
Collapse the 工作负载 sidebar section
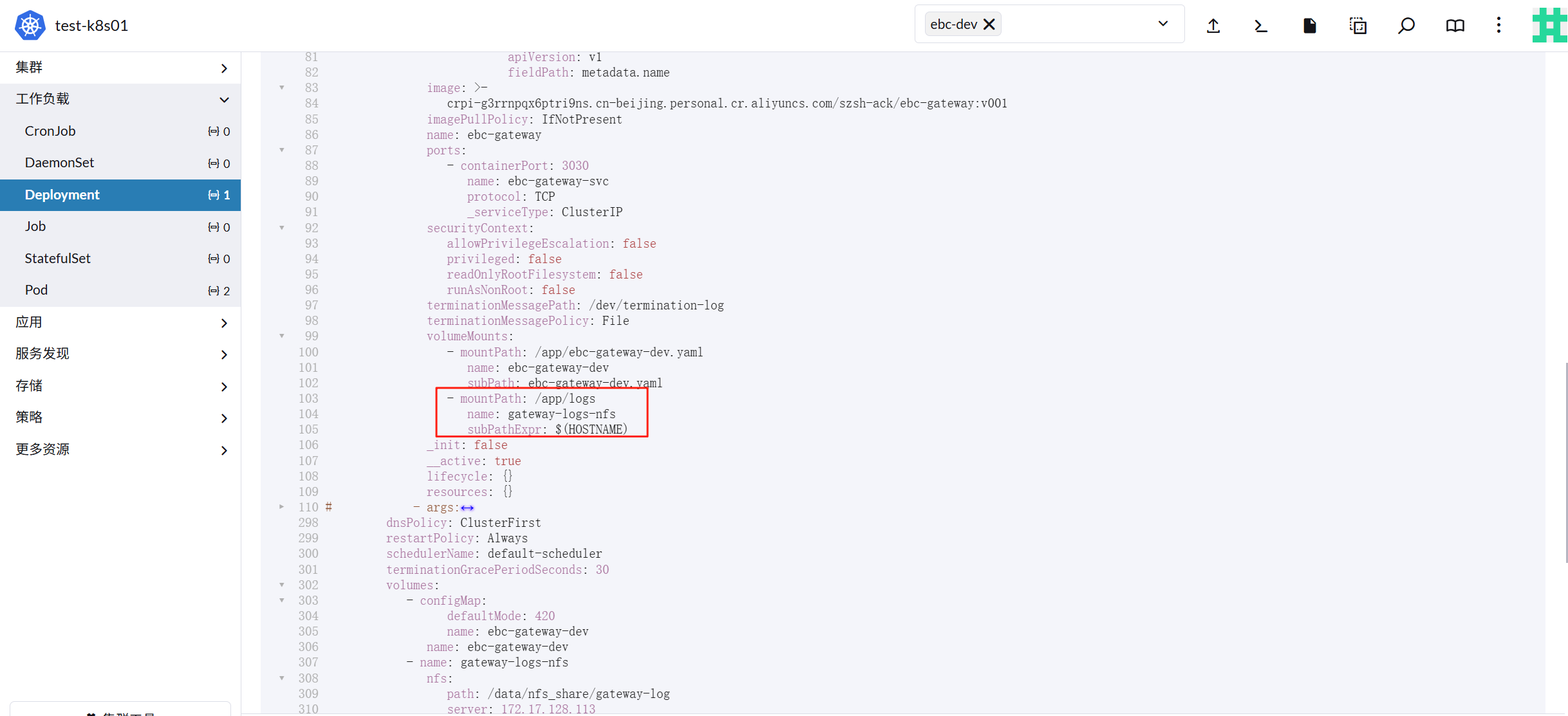pyautogui.click(x=224, y=100)
